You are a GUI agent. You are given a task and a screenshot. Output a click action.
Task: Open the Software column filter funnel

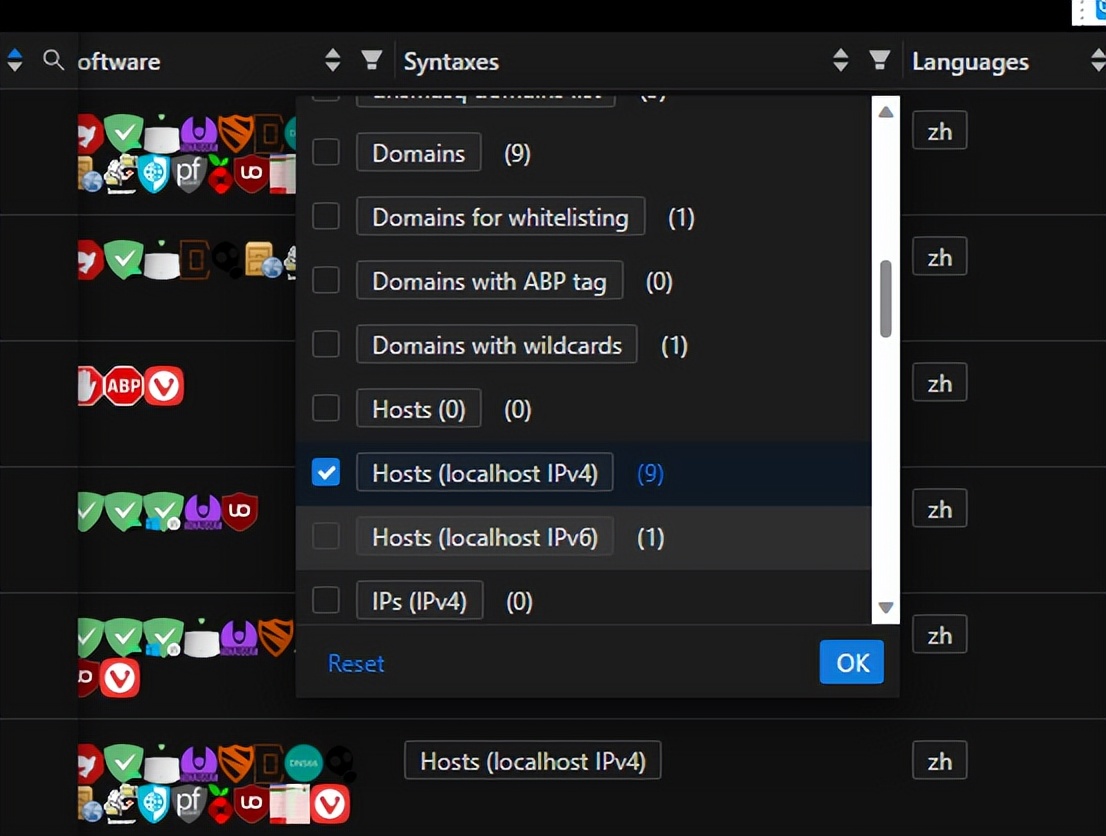pos(372,61)
